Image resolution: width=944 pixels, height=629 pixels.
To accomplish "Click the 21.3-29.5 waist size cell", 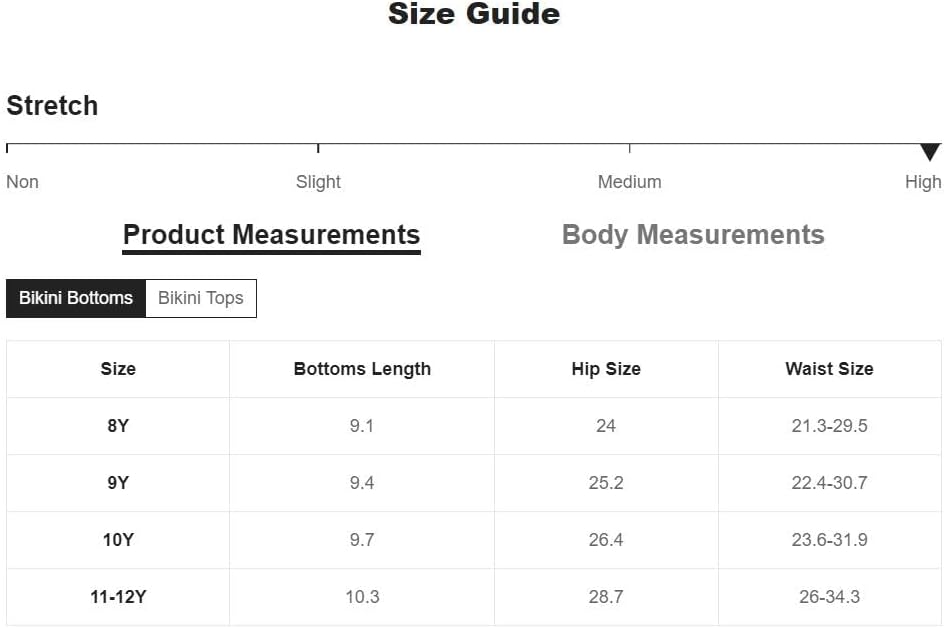I will 830,426.
